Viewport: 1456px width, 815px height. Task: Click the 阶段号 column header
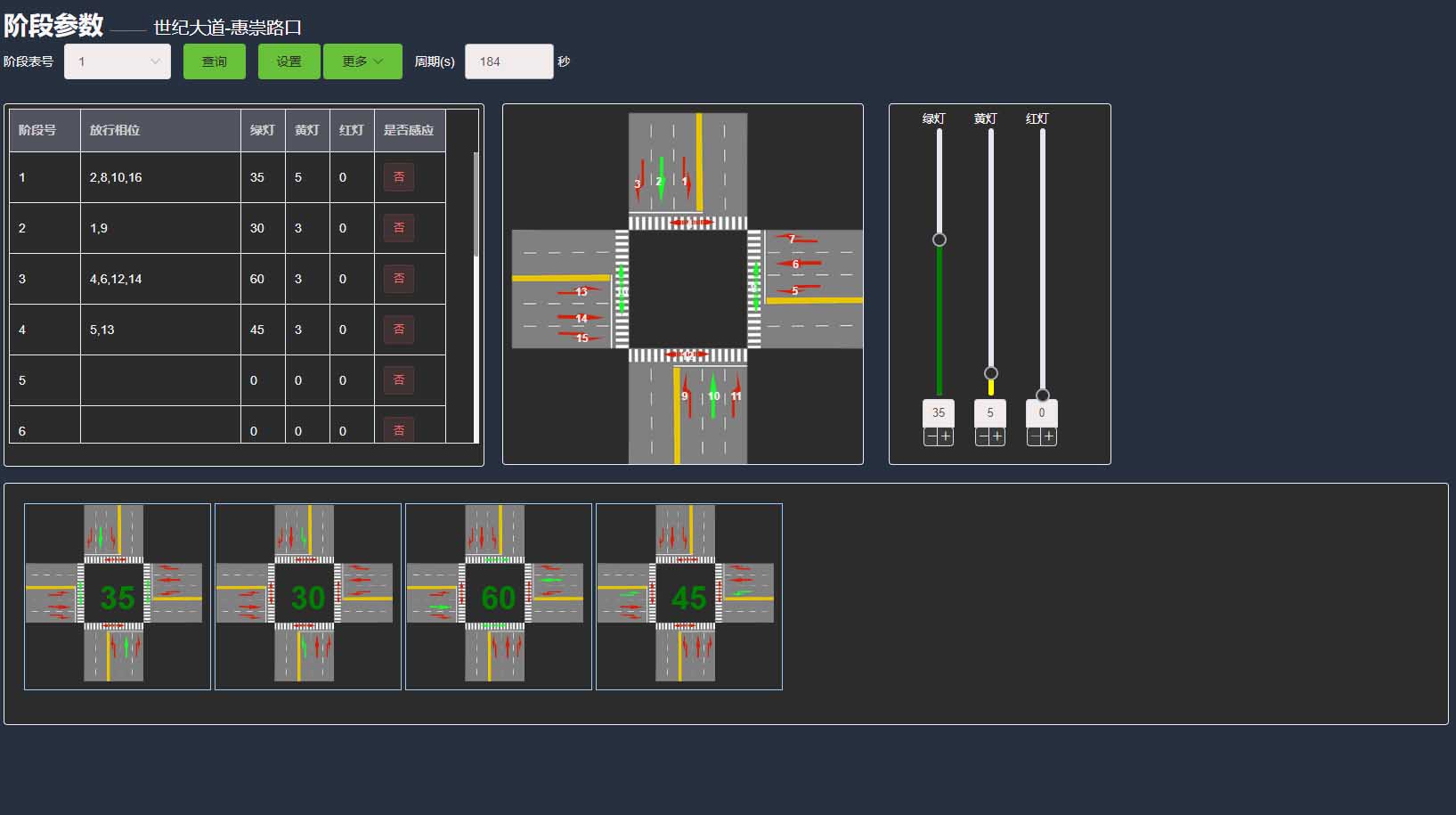[45, 130]
